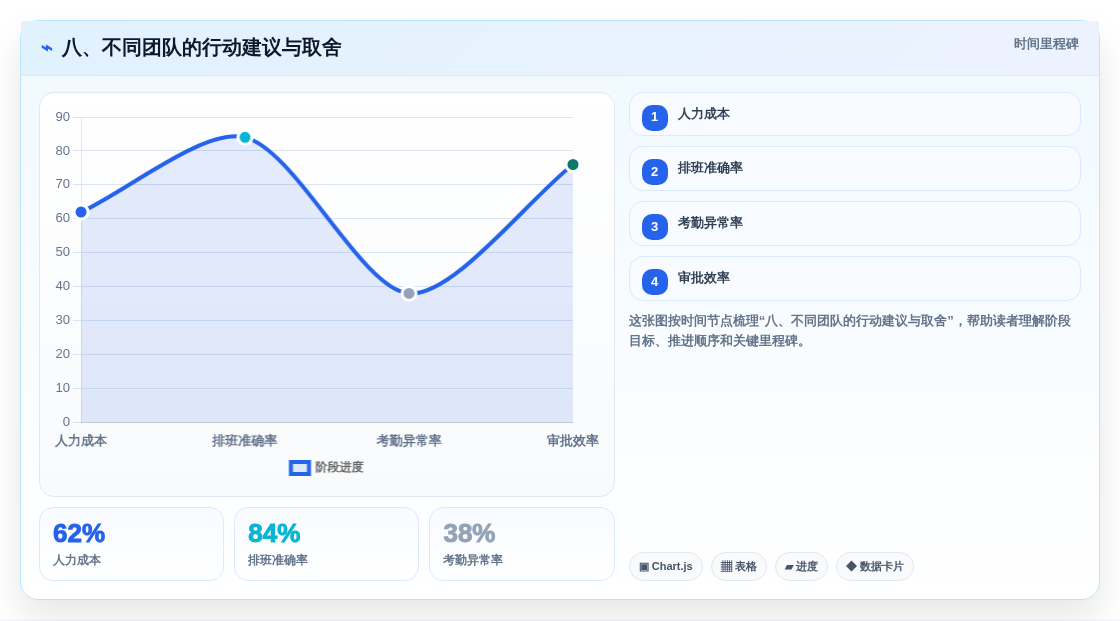Select the 排班准确率 peak data point
Viewport: 1120px width, 621px height.
[245, 137]
